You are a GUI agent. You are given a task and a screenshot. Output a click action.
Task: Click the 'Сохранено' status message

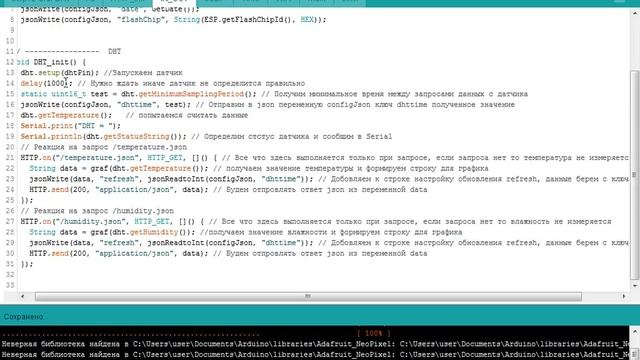pyautogui.click(x=24, y=317)
